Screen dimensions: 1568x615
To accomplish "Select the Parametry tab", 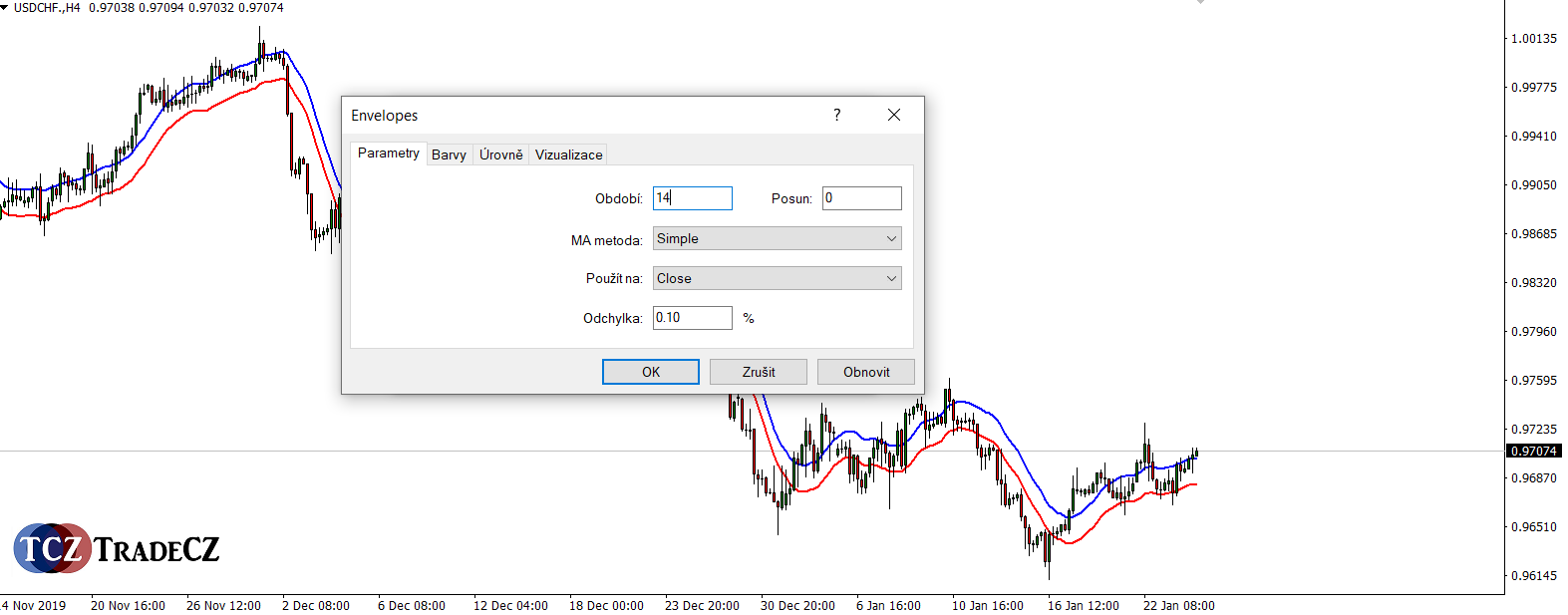I will [x=388, y=154].
